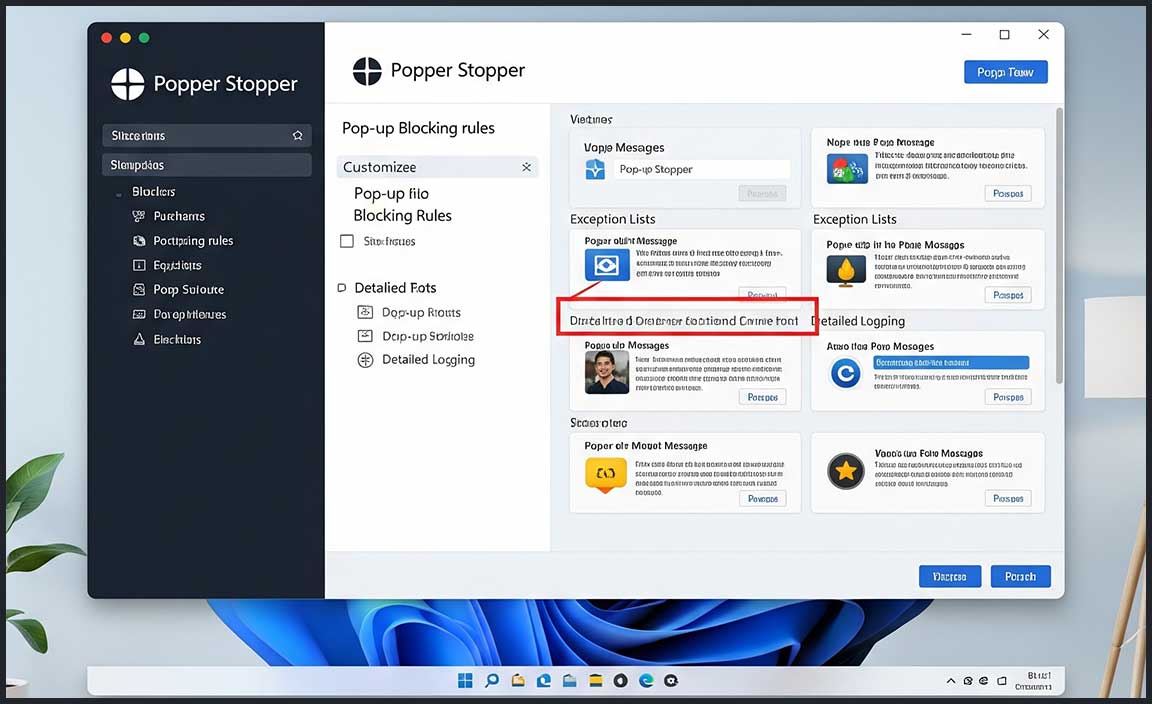This screenshot has width=1152, height=704.
Task: Show hidden icons with the taskbar chevron
Action: click(x=950, y=681)
